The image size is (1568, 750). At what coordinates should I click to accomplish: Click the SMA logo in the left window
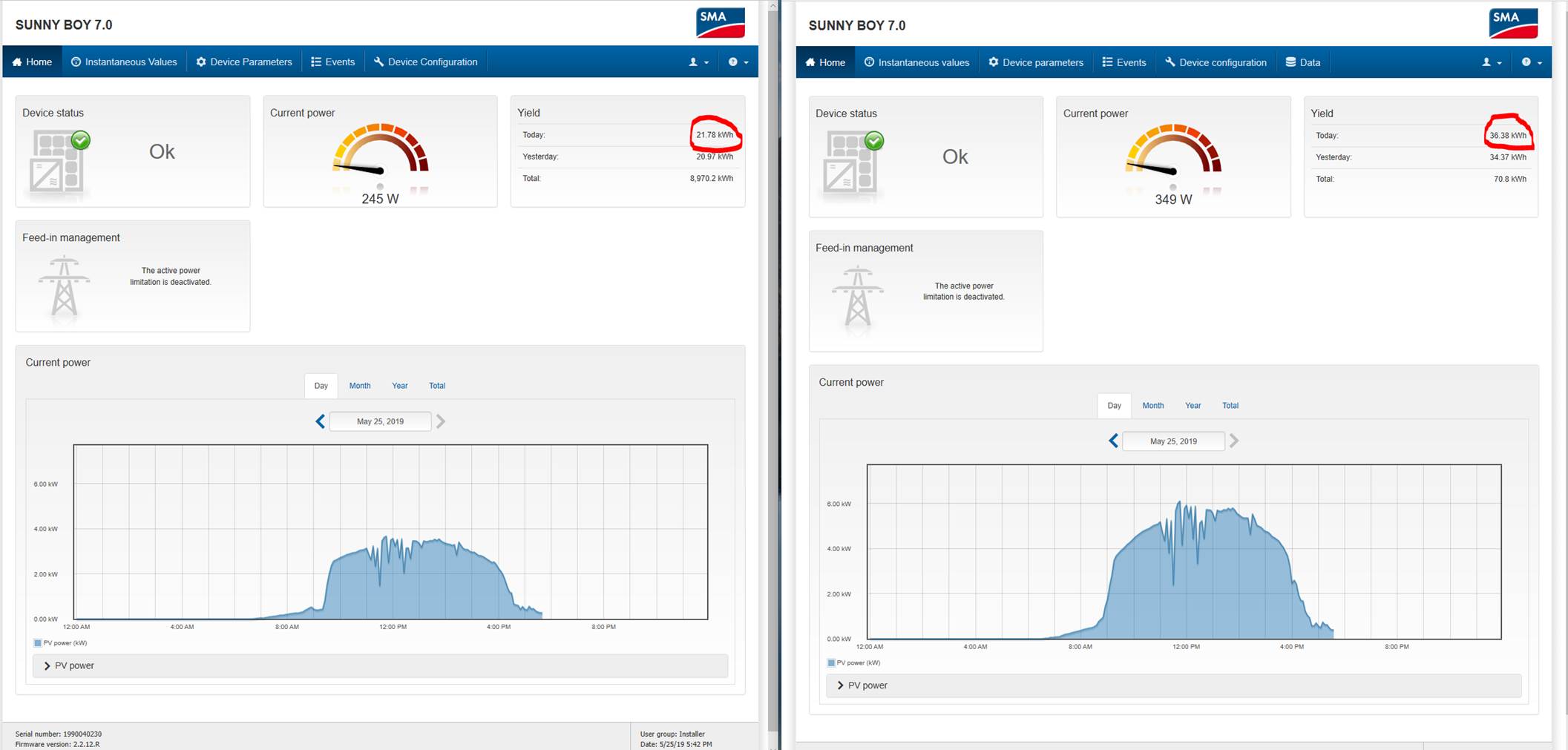pos(720,23)
